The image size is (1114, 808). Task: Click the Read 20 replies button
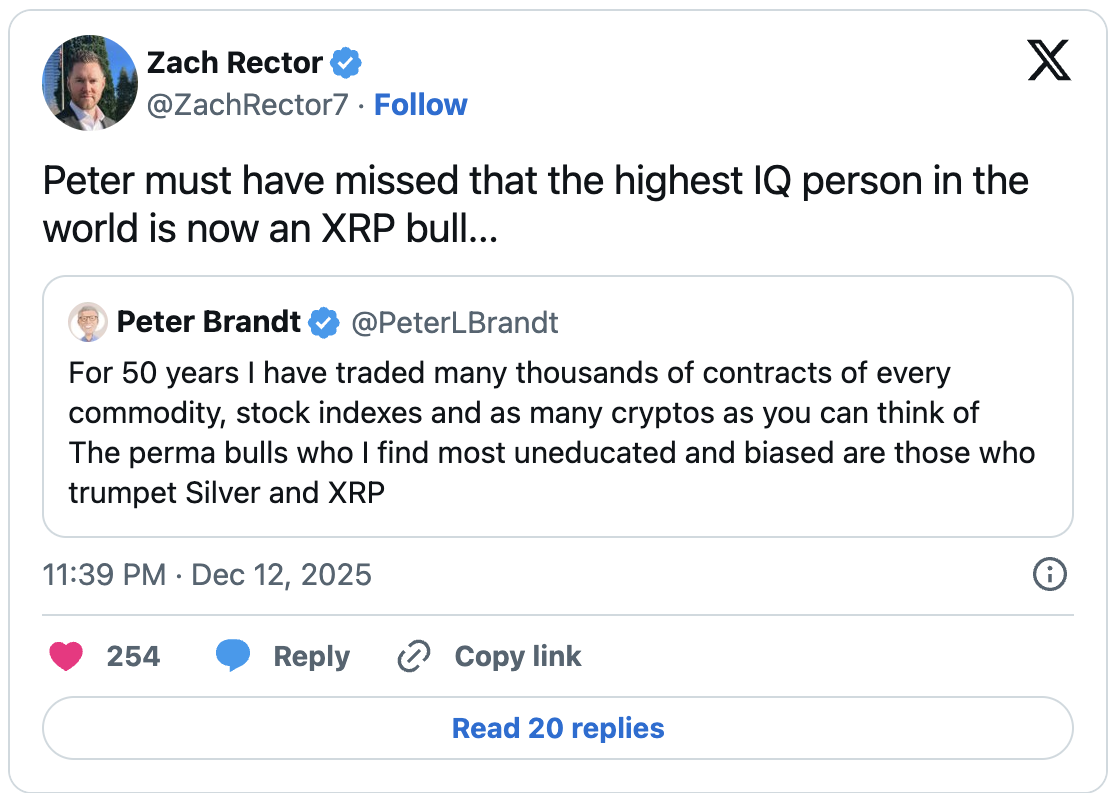click(x=557, y=728)
